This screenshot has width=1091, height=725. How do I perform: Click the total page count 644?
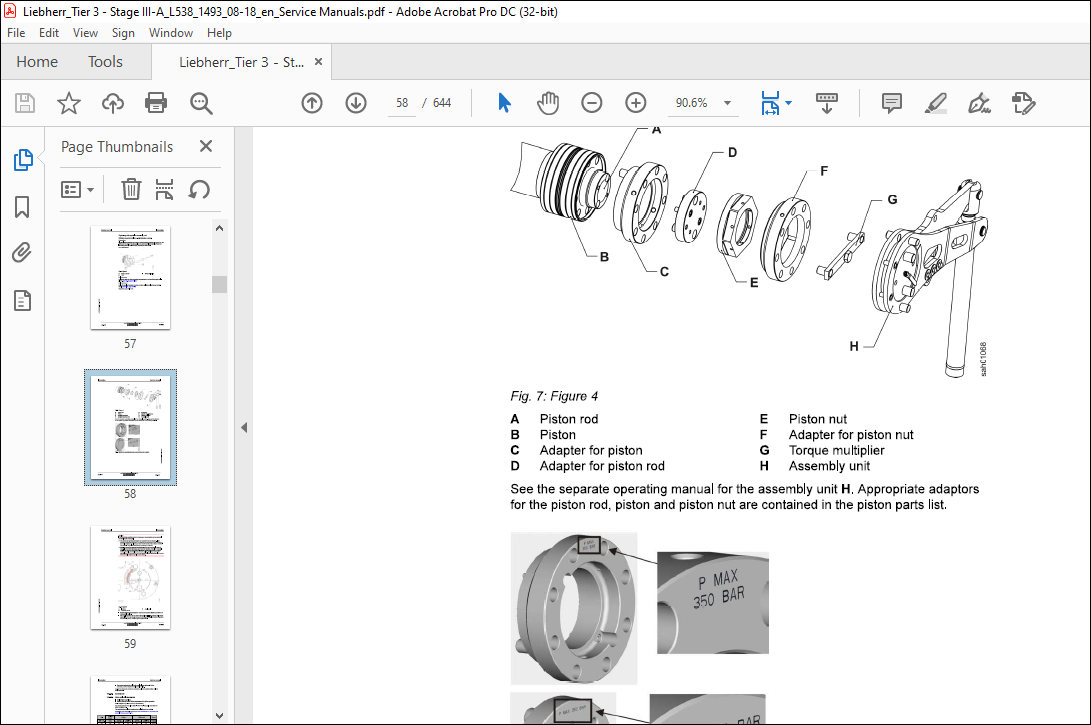coord(442,103)
